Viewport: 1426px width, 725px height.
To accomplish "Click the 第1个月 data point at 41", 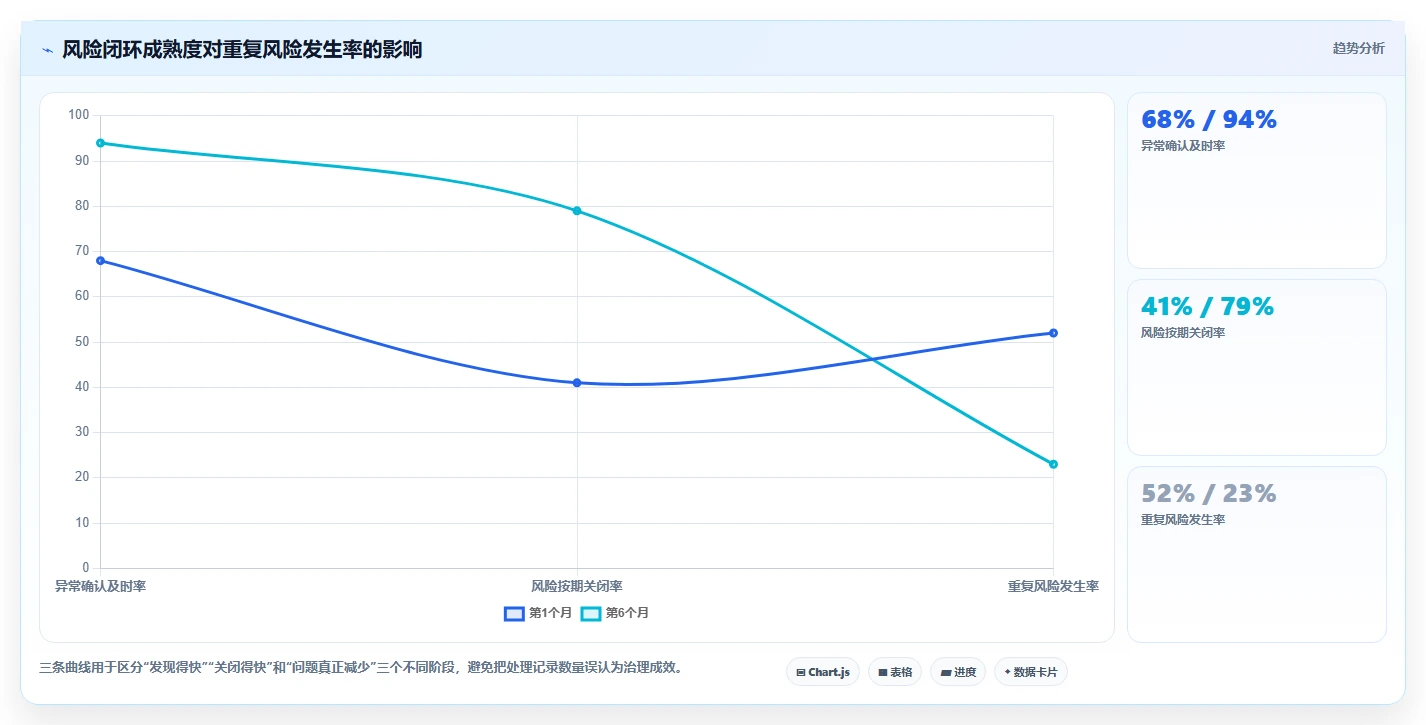I will coord(577,382).
